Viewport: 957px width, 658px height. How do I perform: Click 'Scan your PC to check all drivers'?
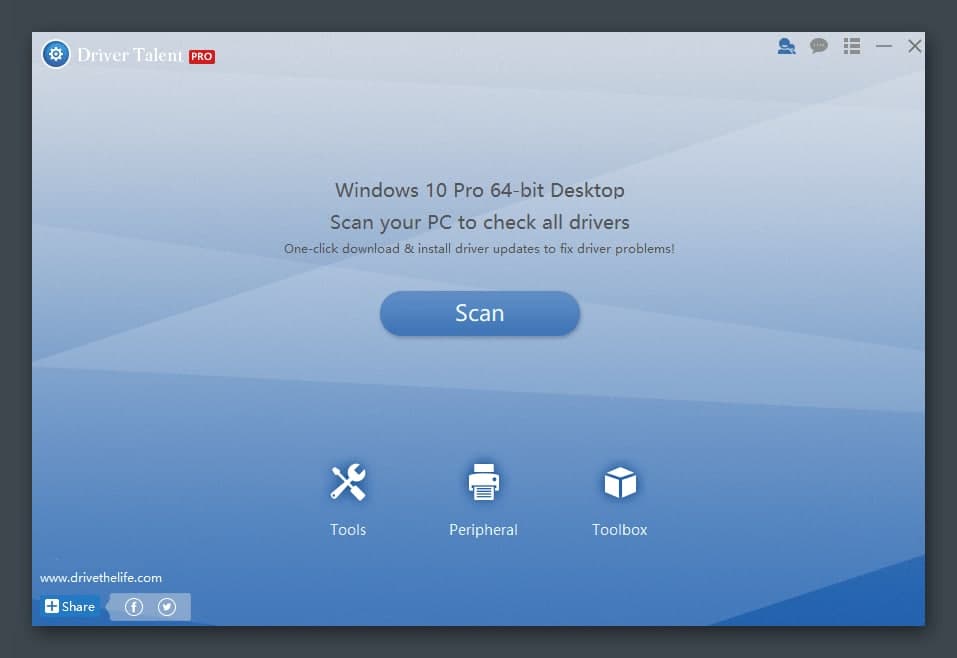pyautogui.click(x=480, y=222)
